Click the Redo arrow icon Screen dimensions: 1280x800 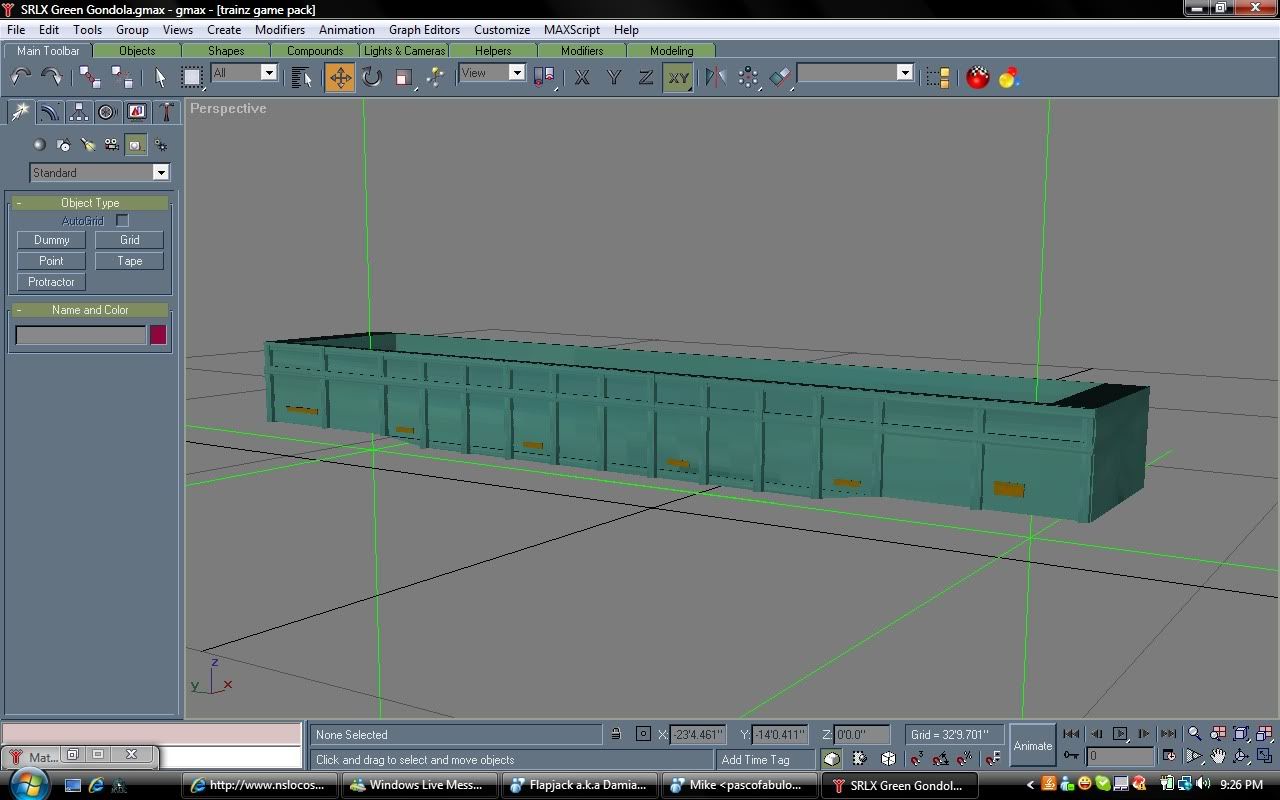tap(51, 77)
